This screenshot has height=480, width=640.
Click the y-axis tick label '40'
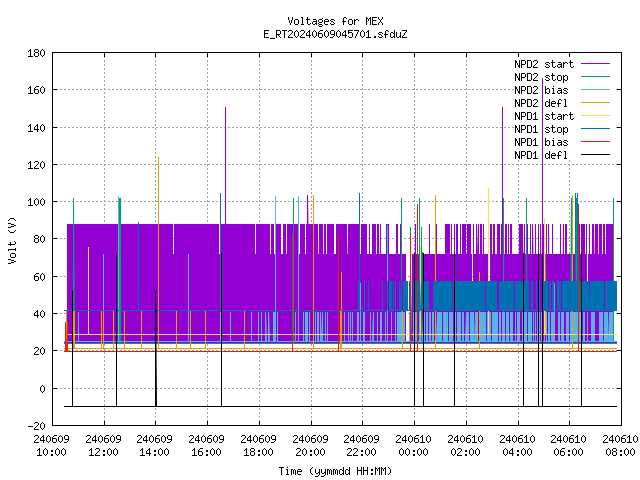(x=39, y=314)
